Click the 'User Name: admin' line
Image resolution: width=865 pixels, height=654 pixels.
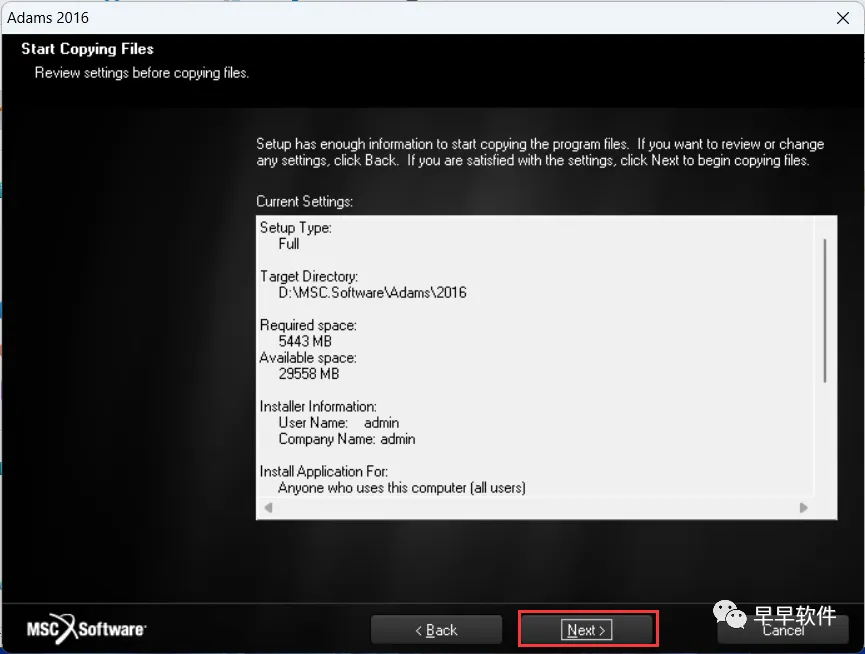[339, 422]
